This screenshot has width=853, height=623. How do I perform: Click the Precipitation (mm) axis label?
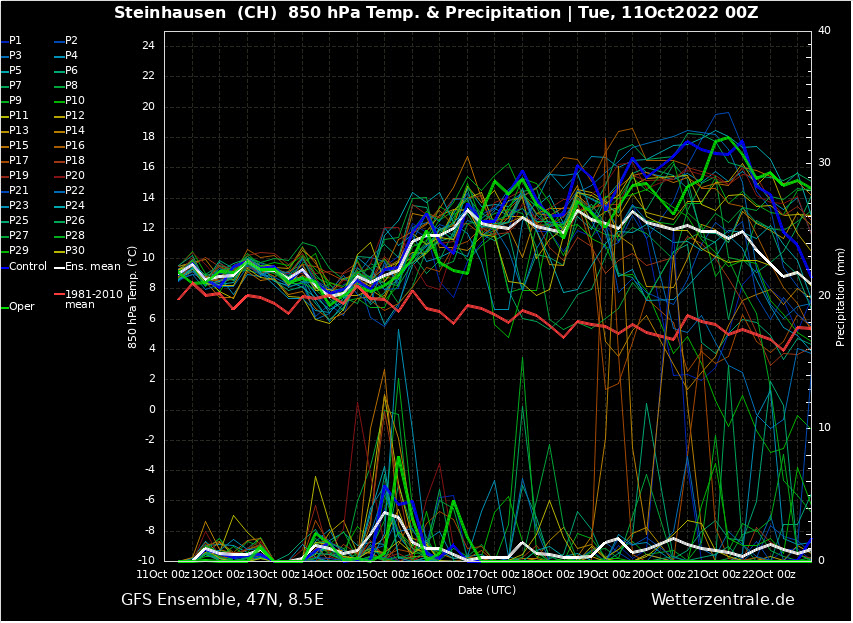tap(840, 297)
